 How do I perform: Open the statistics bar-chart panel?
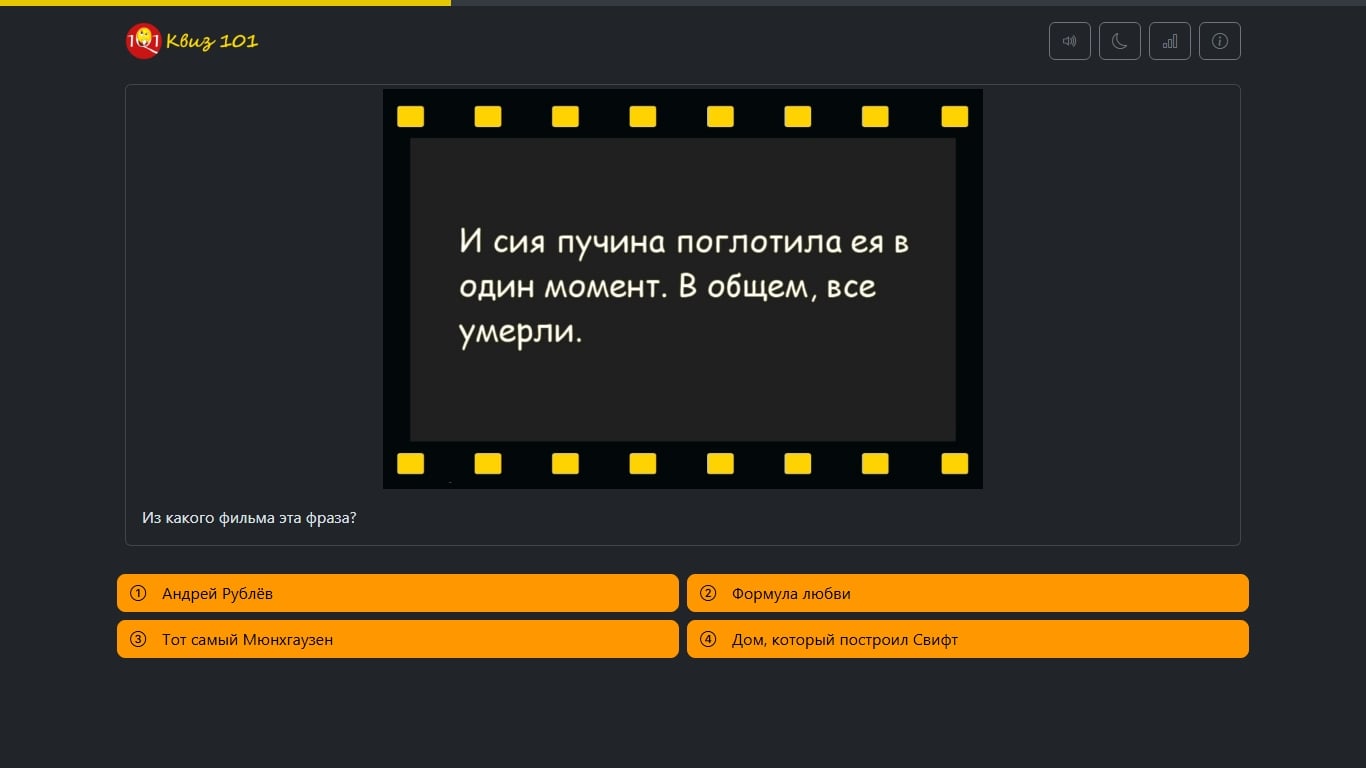[x=1169, y=41]
